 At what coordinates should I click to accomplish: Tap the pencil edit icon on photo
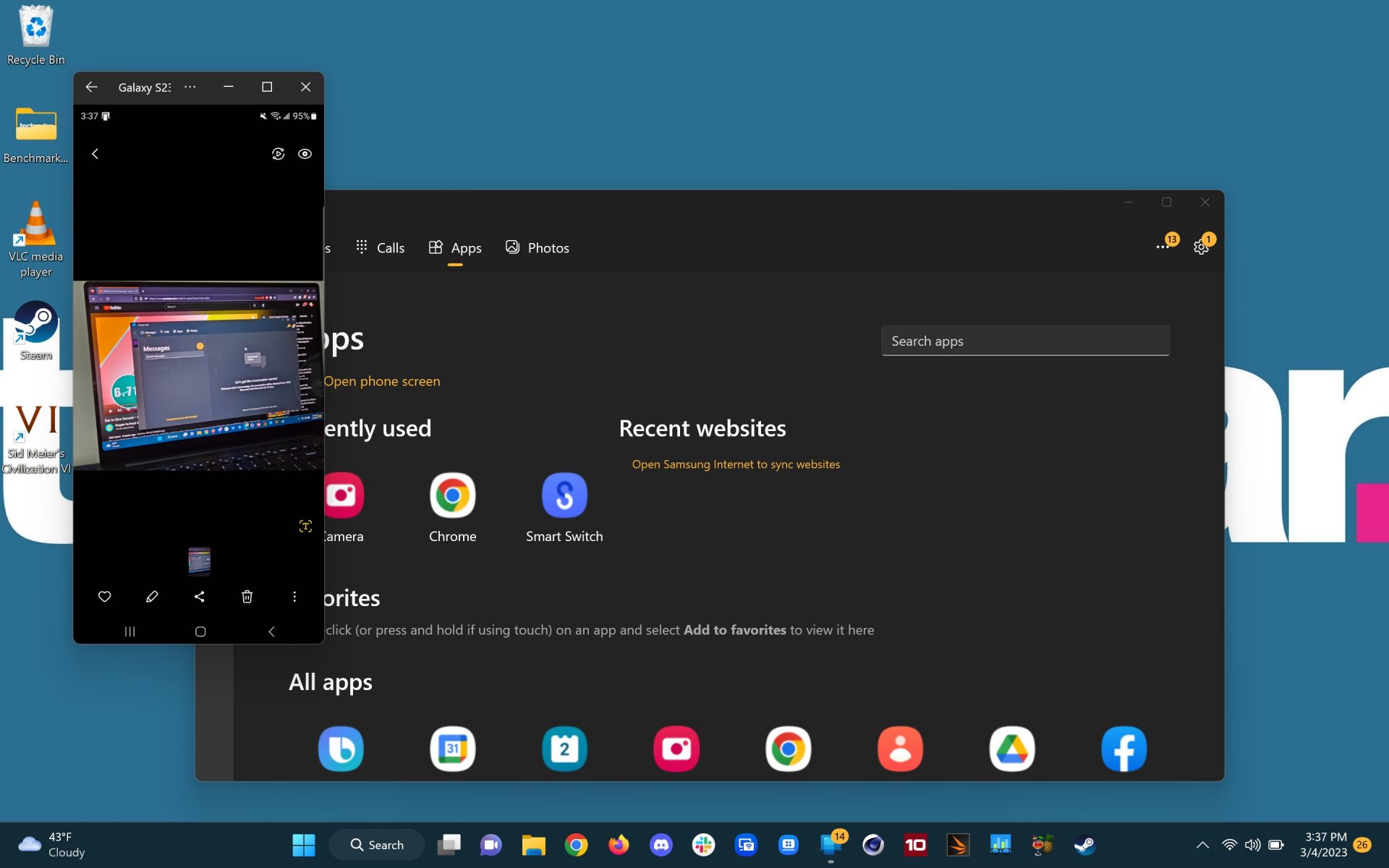click(x=152, y=597)
